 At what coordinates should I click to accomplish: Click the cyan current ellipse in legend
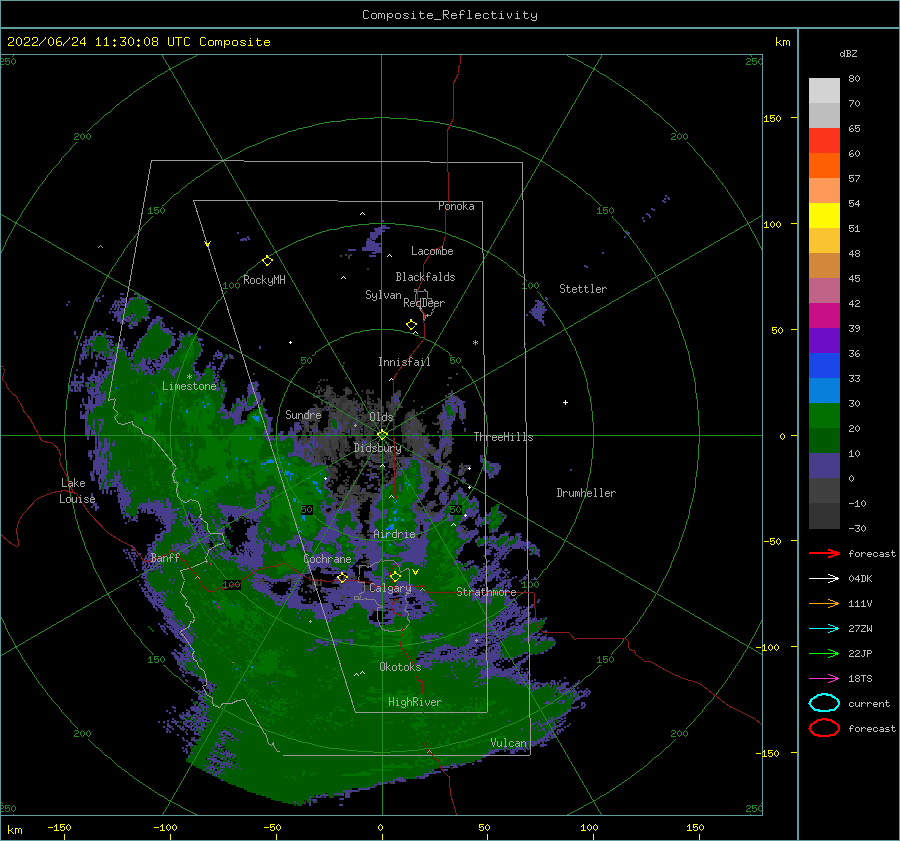pyautogui.click(x=824, y=703)
